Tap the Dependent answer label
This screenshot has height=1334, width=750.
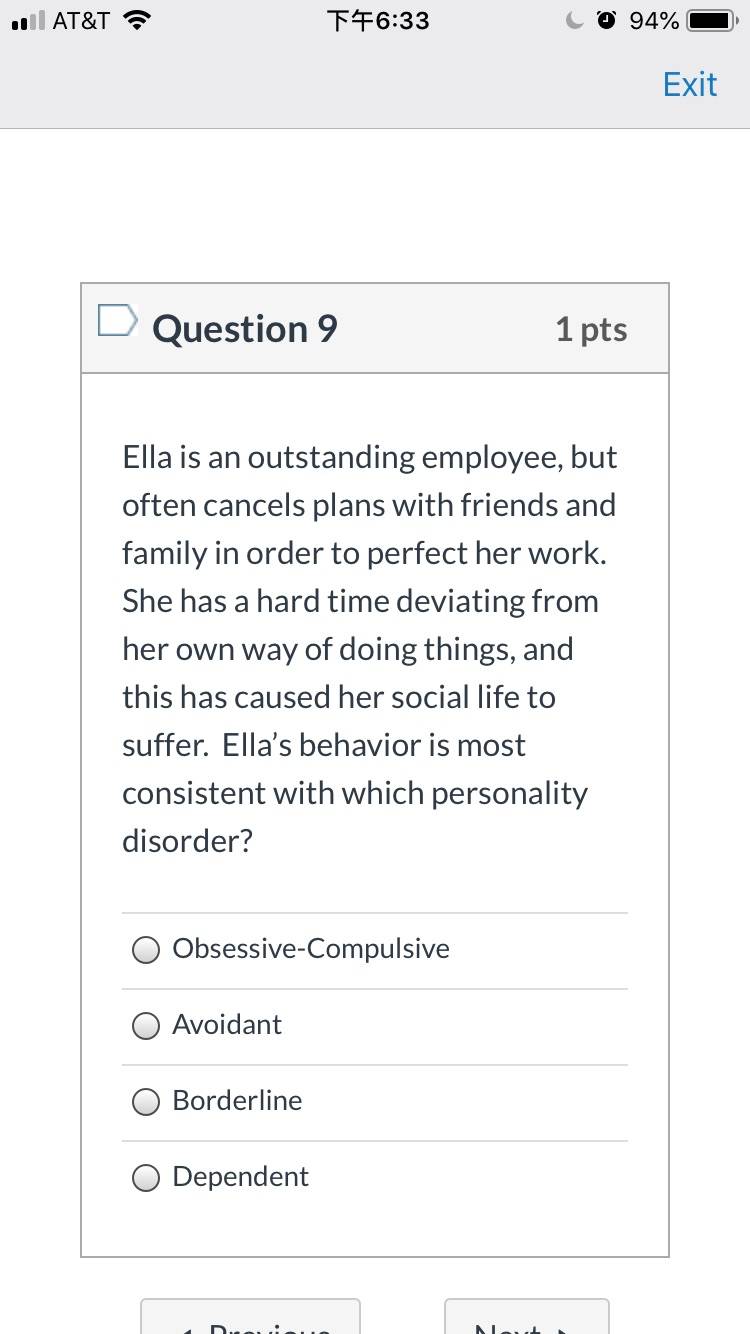tap(241, 1176)
